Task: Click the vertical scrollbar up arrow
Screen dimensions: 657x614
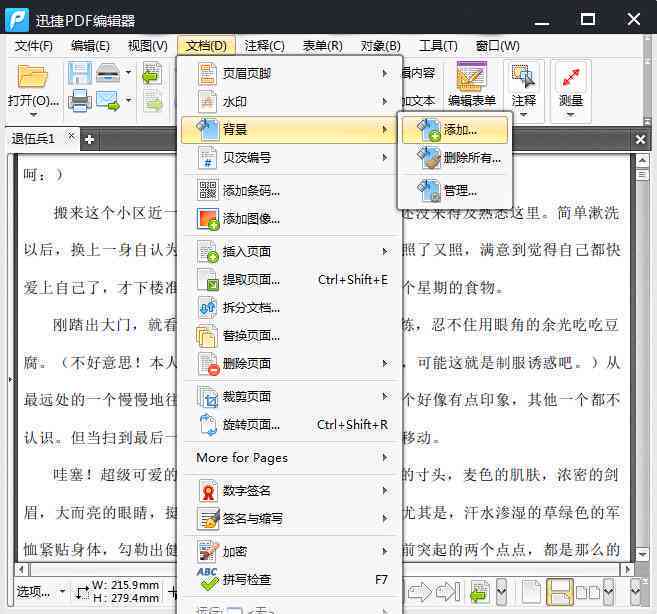Action: pyautogui.click(x=642, y=161)
